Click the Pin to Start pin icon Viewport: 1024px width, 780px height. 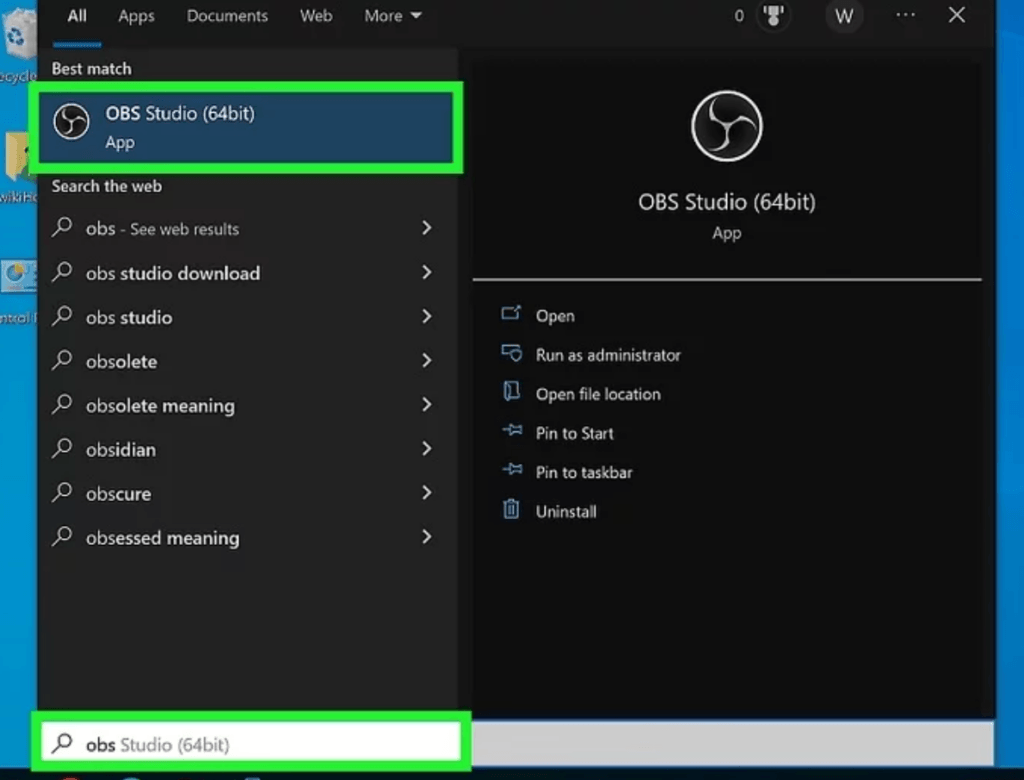(512, 431)
